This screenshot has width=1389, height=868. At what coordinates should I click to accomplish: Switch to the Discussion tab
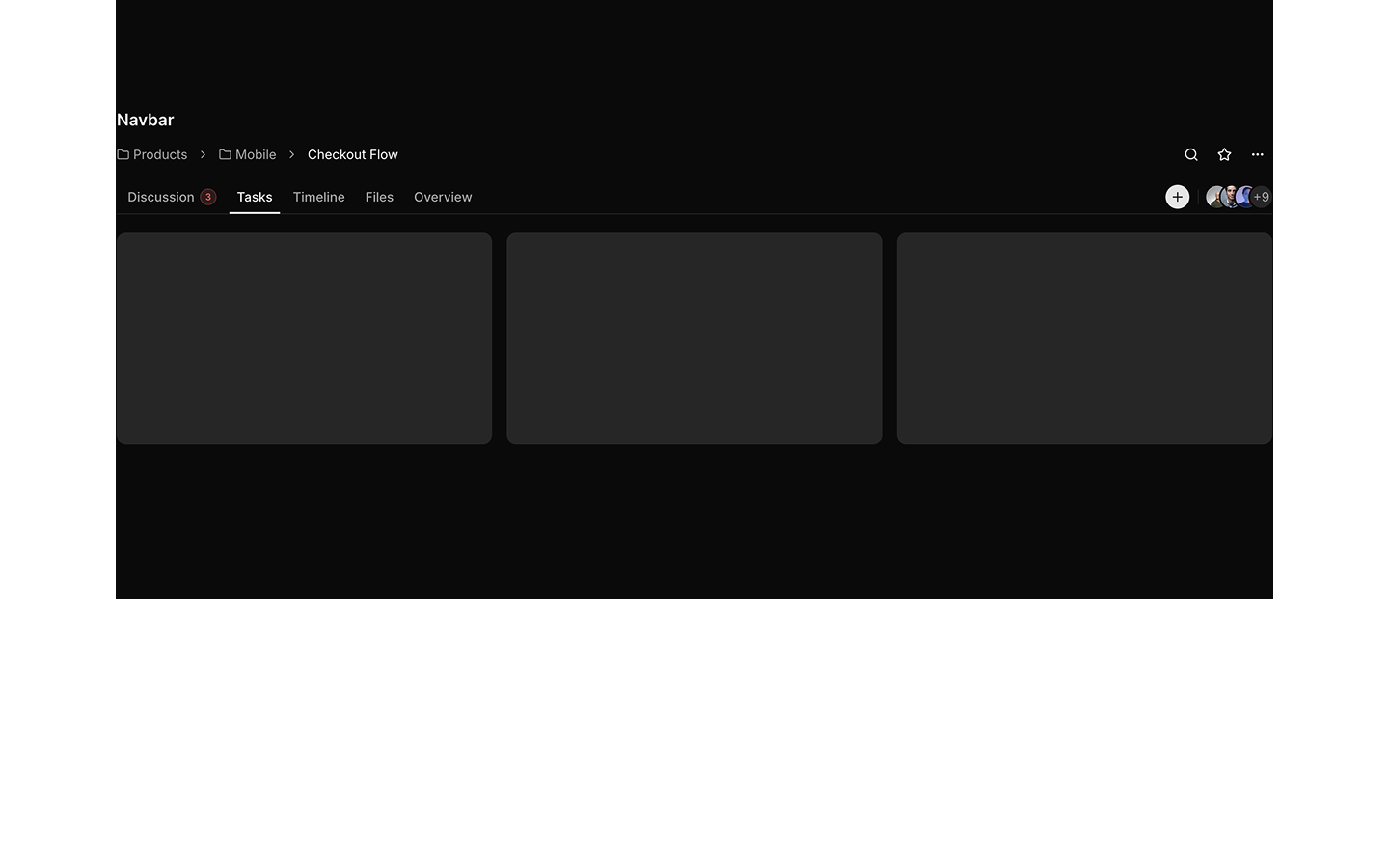pyautogui.click(x=172, y=197)
